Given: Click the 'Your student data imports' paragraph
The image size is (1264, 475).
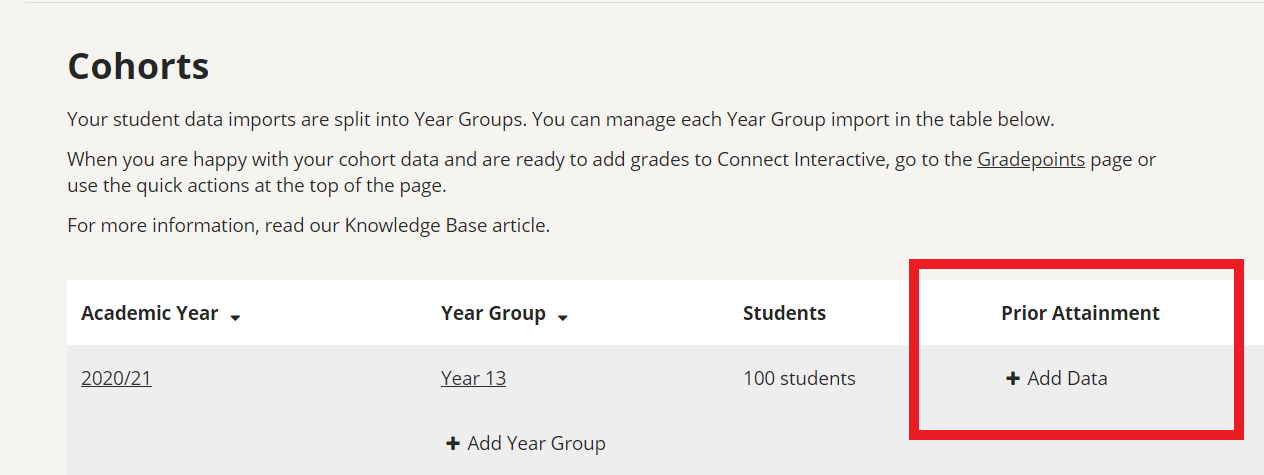Looking at the screenshot, I should pyautogui.click(x=561, y=120).
